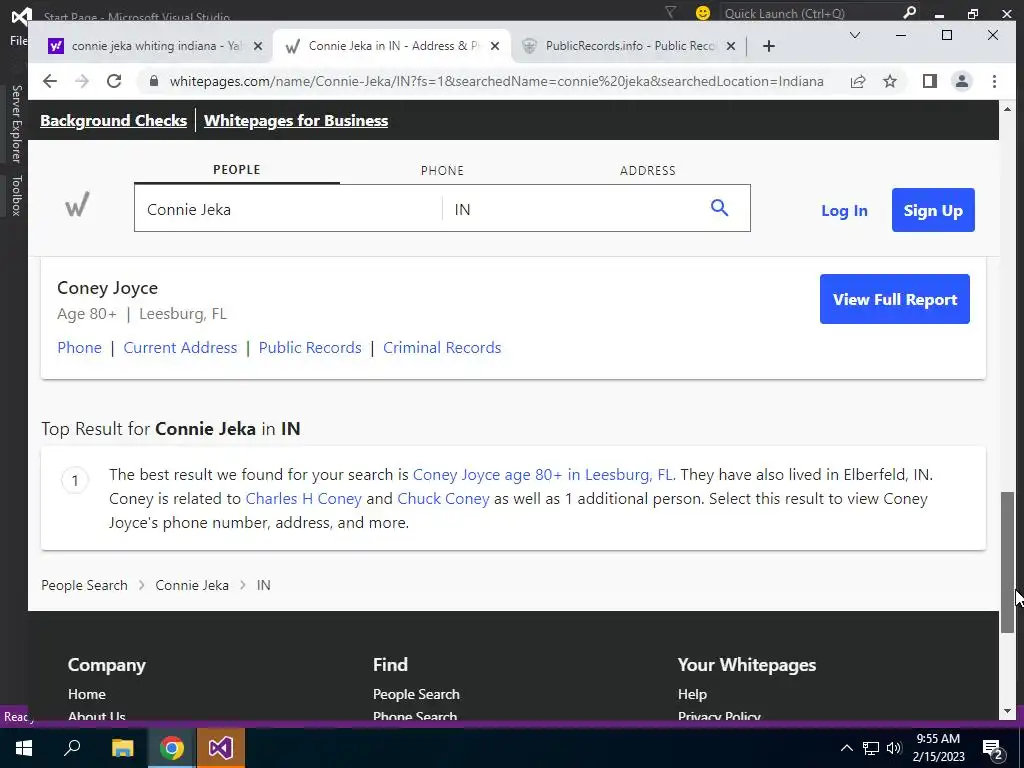This screenshot has height=768, width=1024.
Task: Click the scrollbar down arrow
Action: click(x=1008, y=711)
